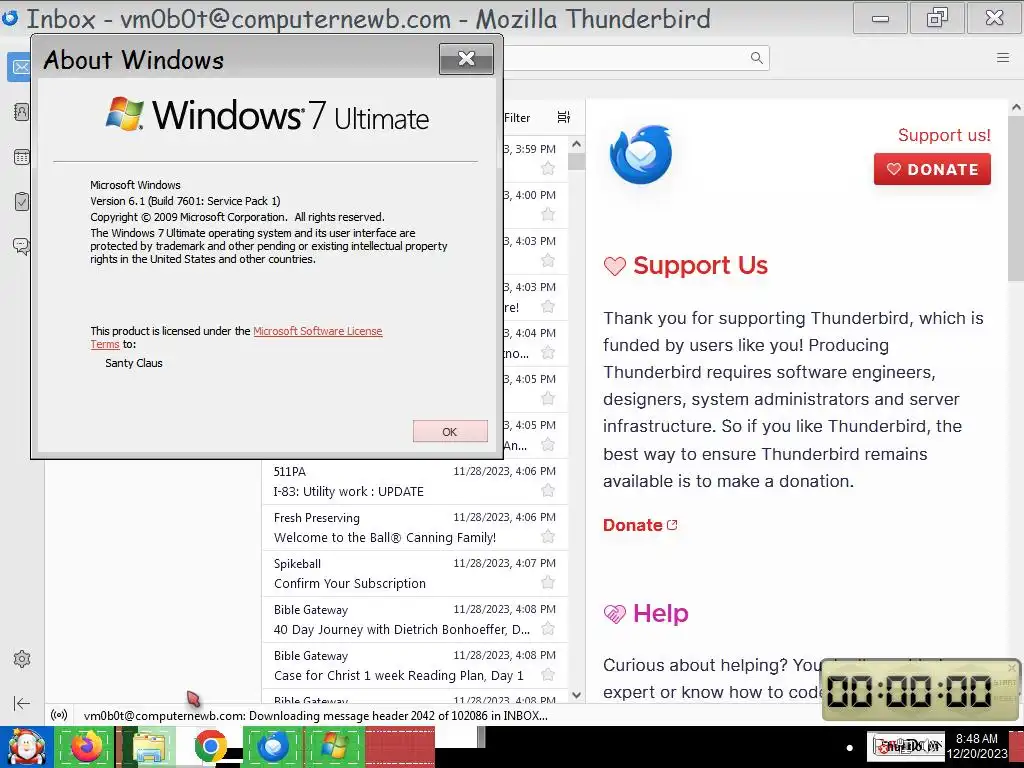
Task: Star the Case for Christ message
Action: click(548, 674)
